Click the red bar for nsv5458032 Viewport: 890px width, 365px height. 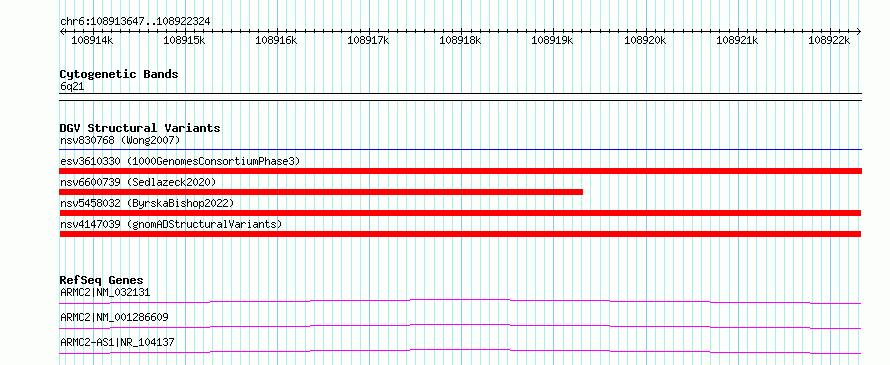click(x=460, y=213)
